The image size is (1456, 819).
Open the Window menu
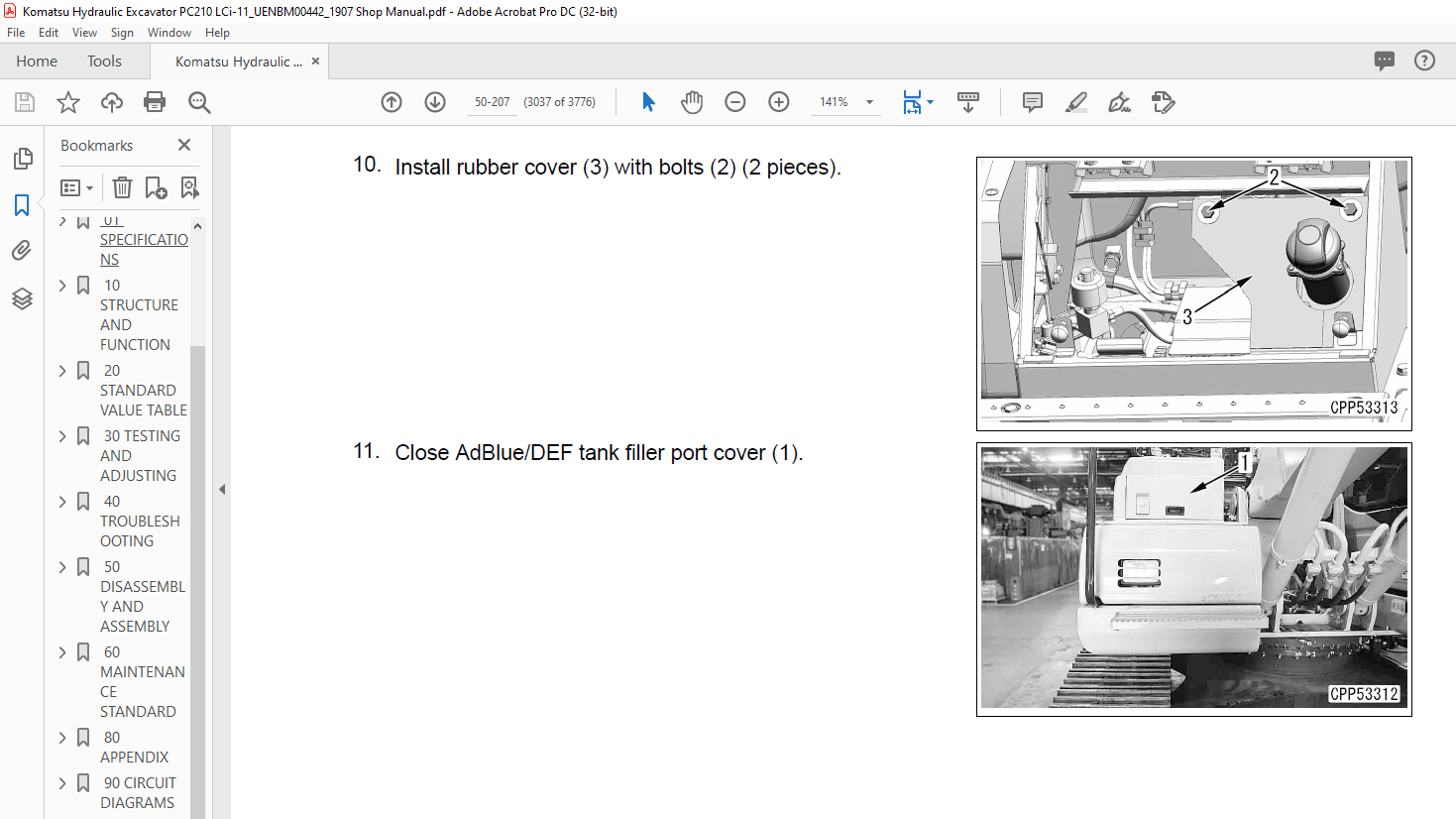point(169,33)
